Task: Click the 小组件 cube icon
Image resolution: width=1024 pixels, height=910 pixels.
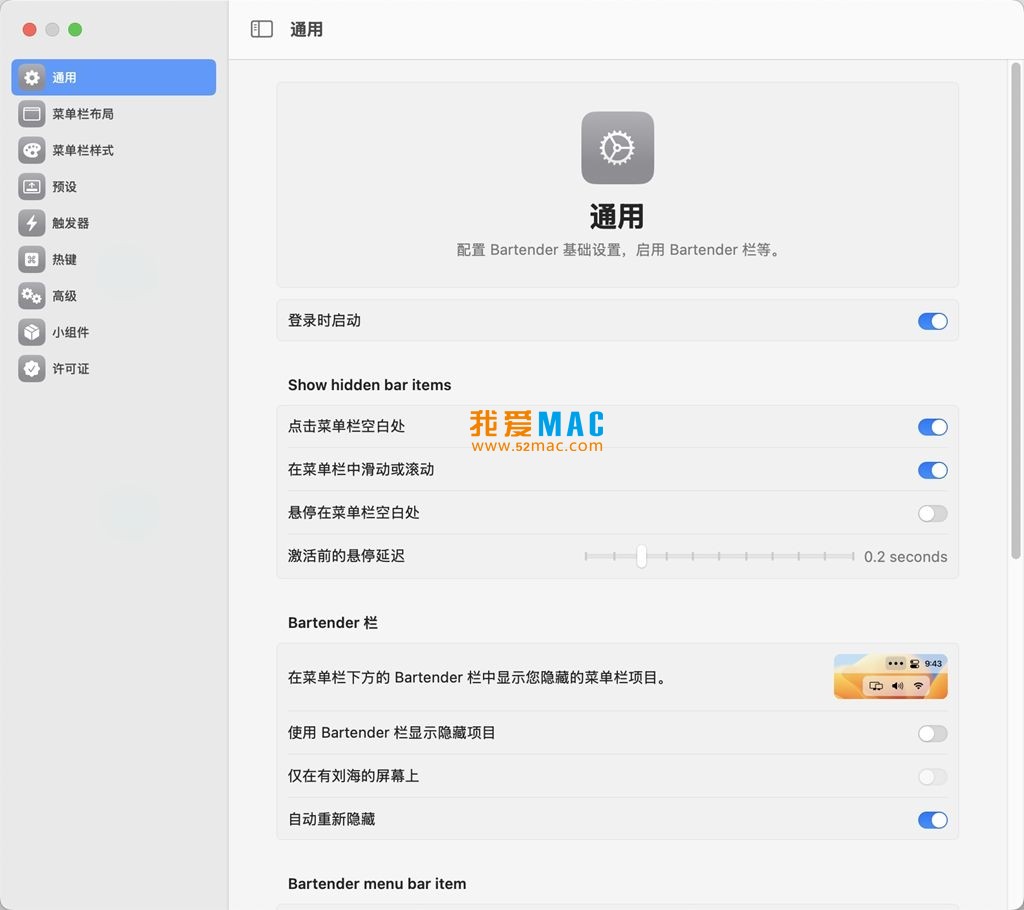Action: pos(32,332)
